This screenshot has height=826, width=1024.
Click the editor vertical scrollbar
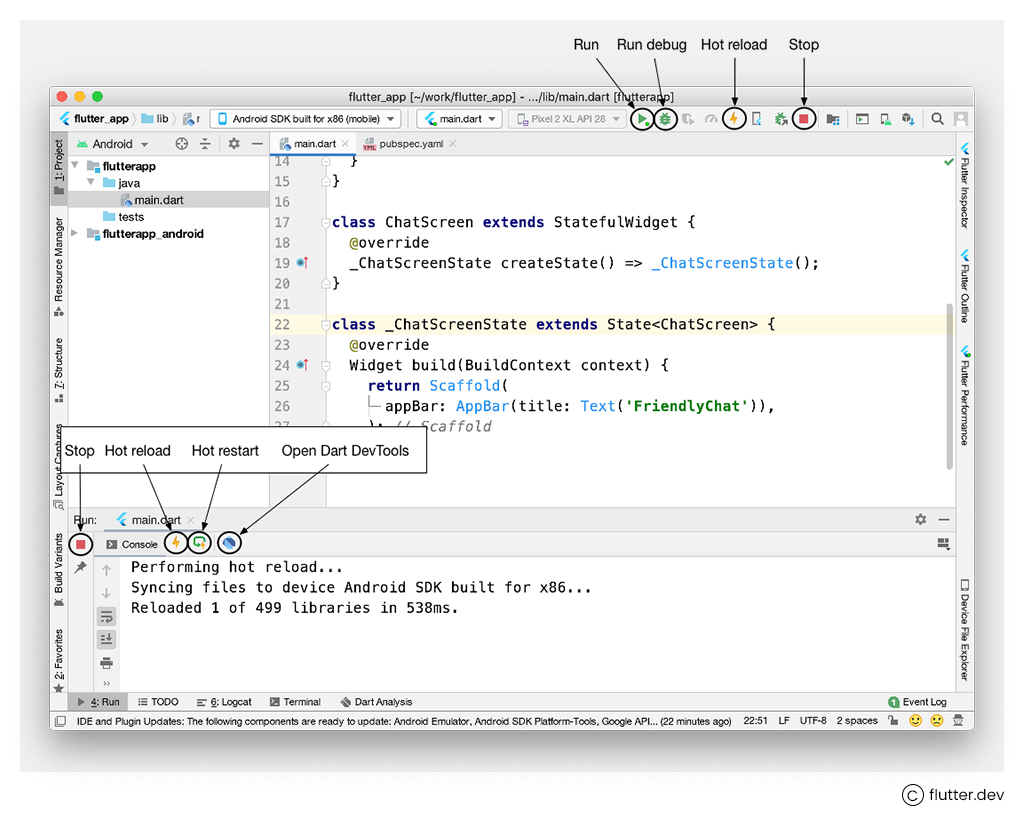pos(950,385)
